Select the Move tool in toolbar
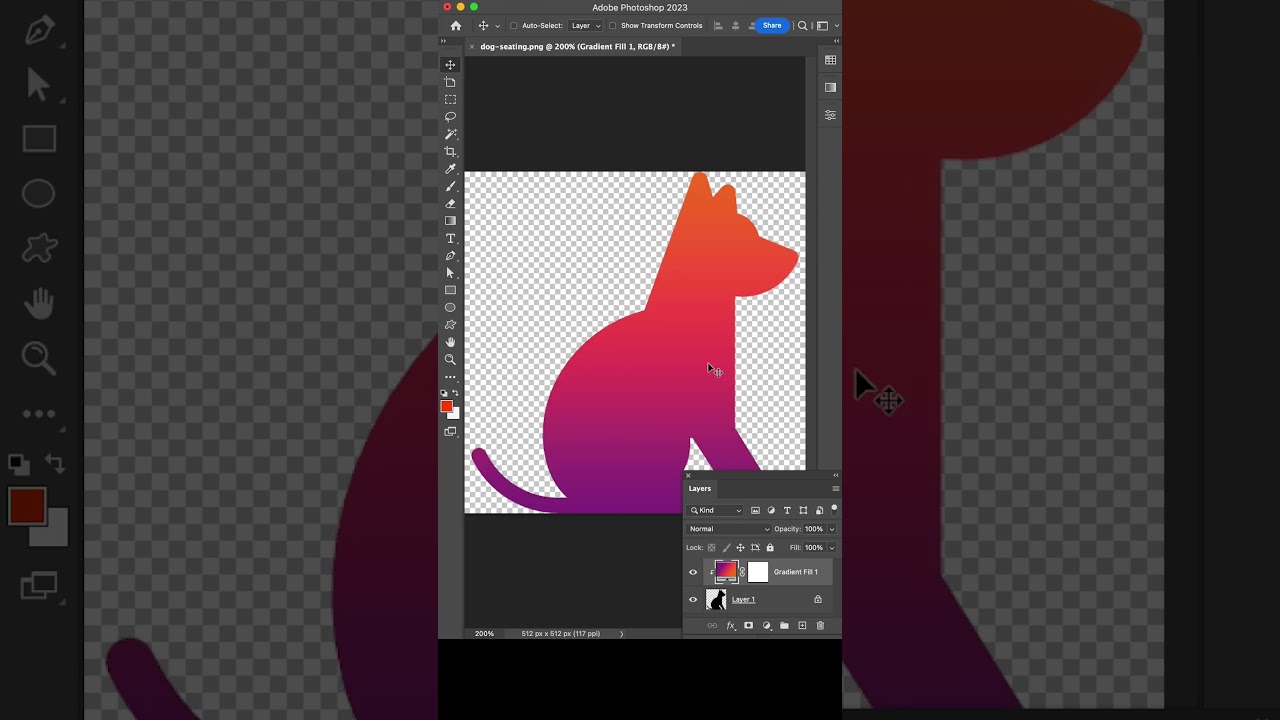The width and height of the screenshot is (1280, 720). click(x=450, y=65)
